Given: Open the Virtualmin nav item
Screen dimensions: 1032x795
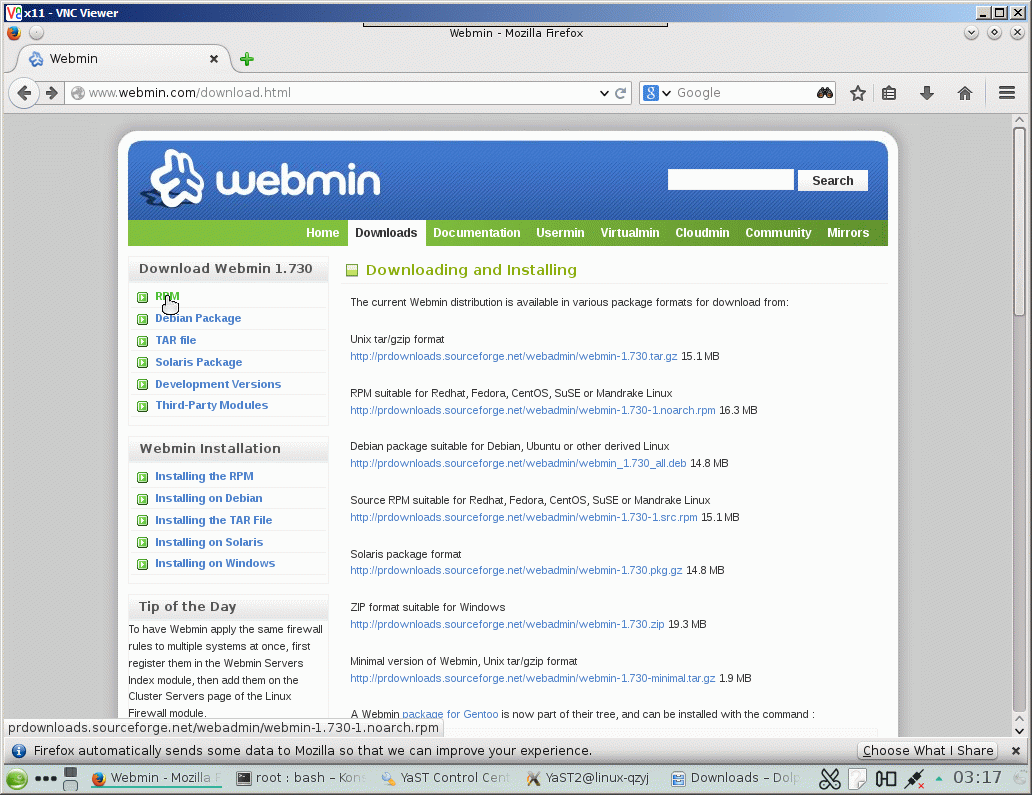Looking at the screenshot, I should point(630,233).
